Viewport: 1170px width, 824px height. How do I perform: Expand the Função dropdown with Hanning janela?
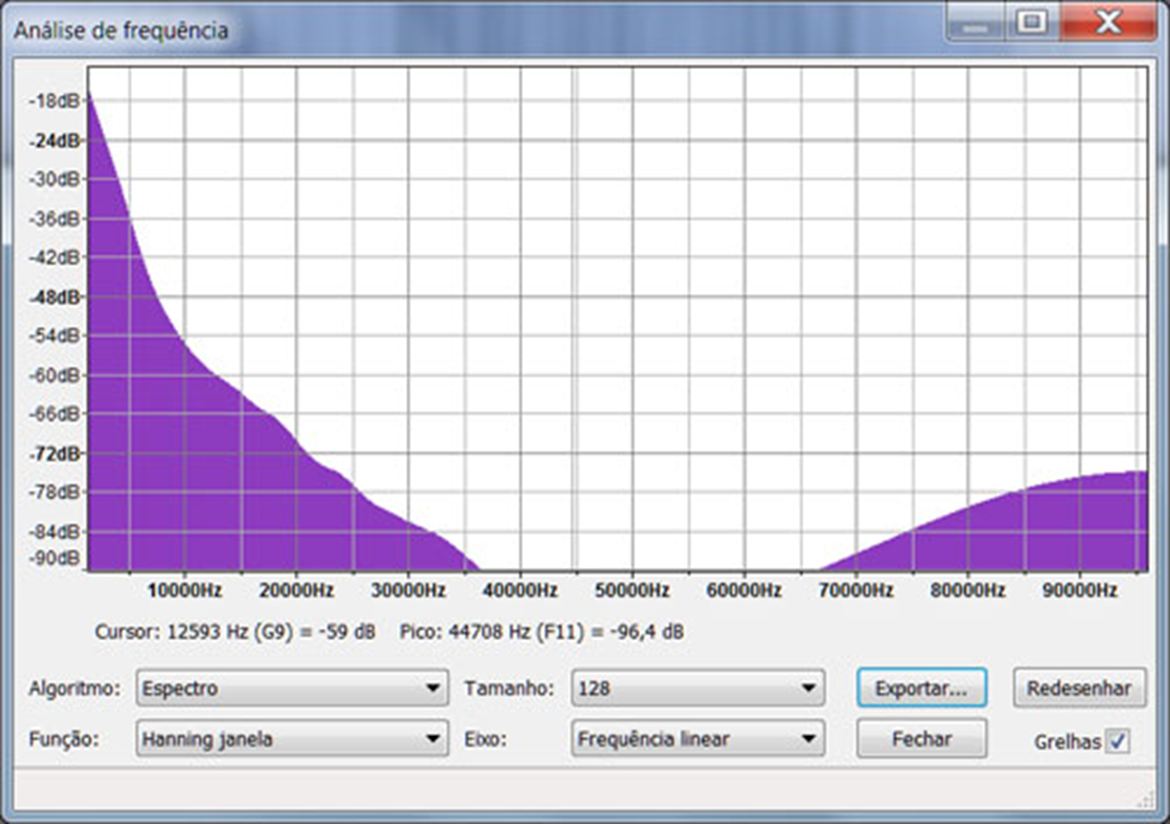291,739
